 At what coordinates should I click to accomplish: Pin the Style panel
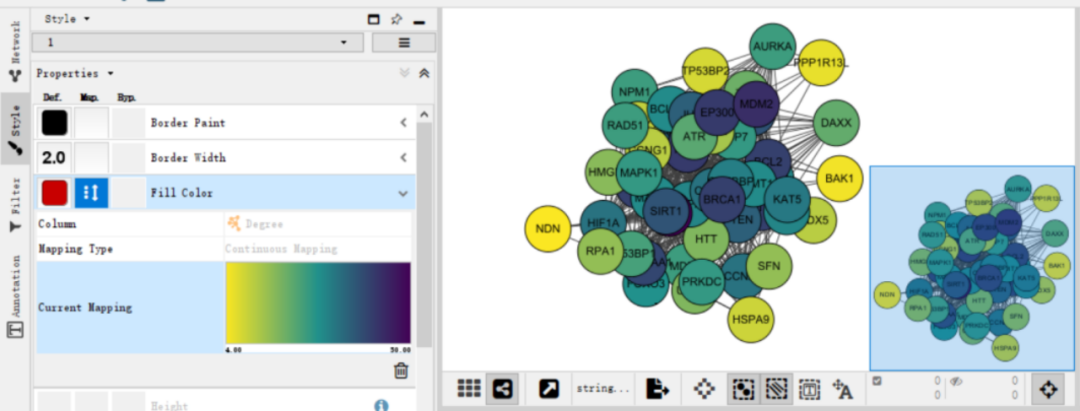click(x=396, y=20)
